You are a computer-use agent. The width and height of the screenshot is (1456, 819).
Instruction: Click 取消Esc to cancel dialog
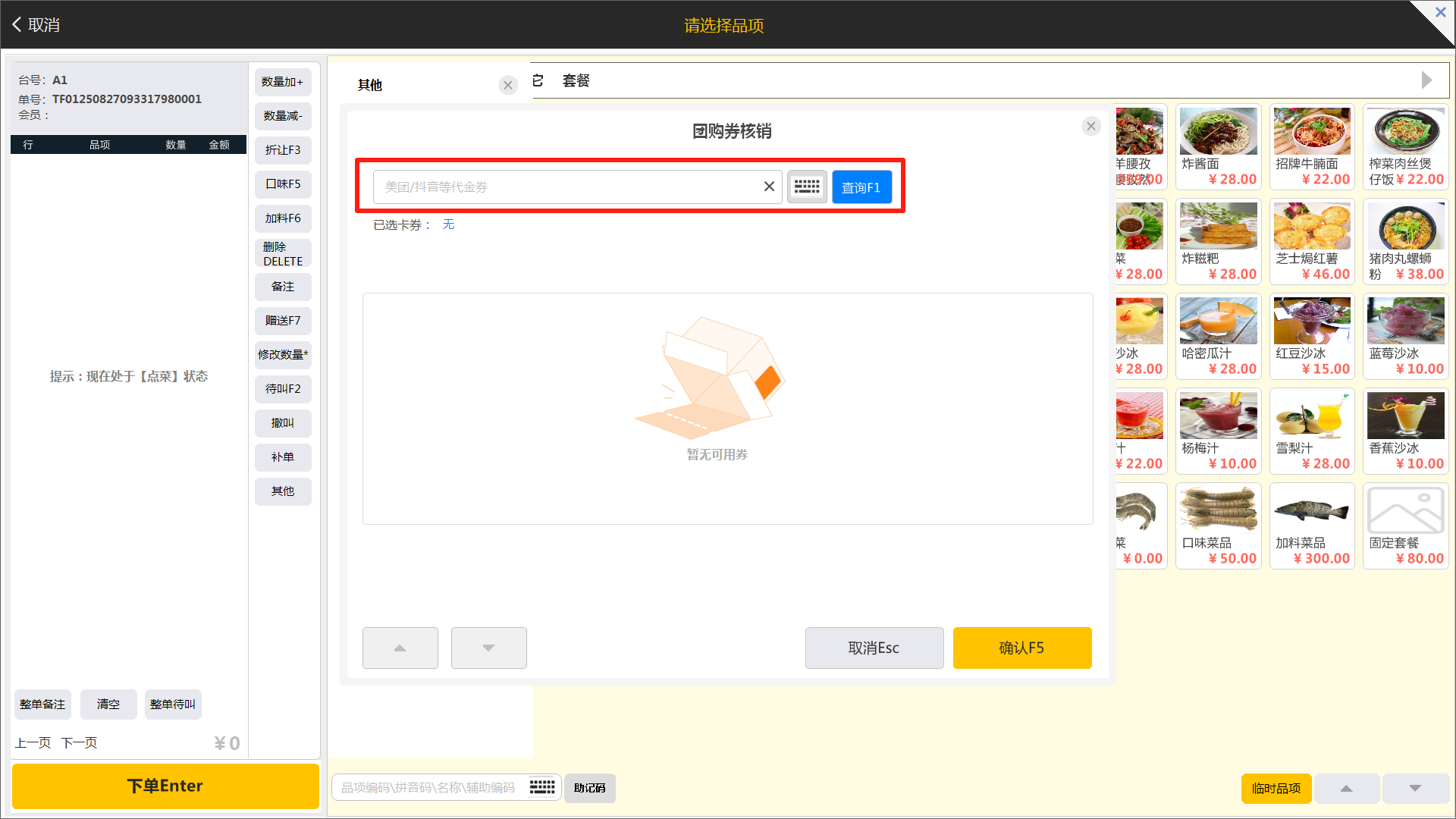[x=874, y=648]
